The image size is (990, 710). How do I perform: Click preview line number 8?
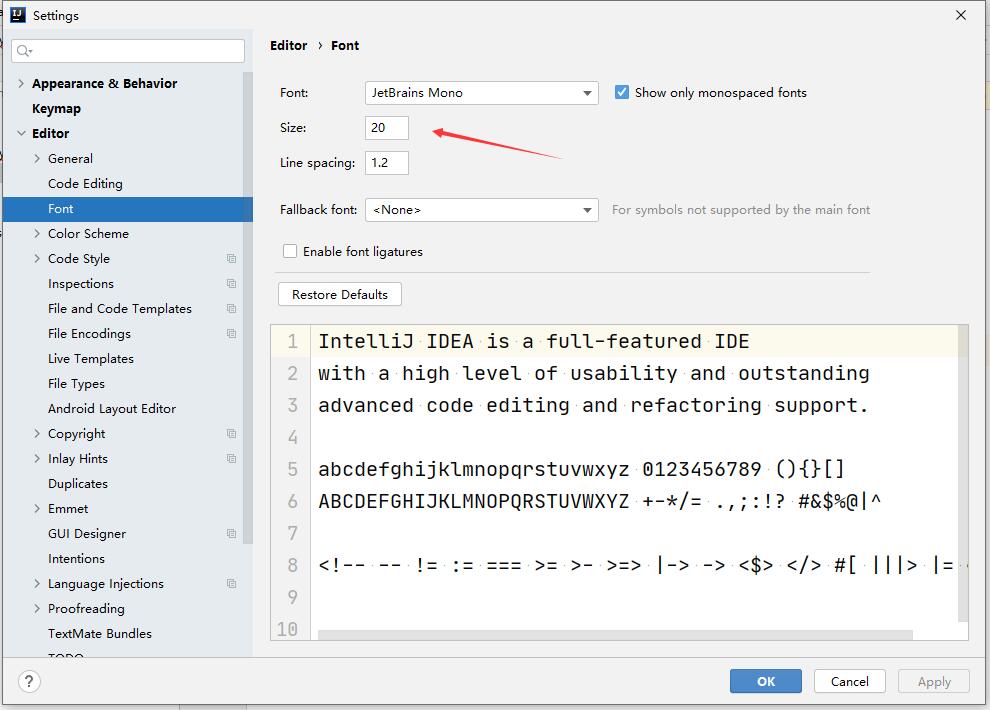pyautogui.click(x=292, y=565)
